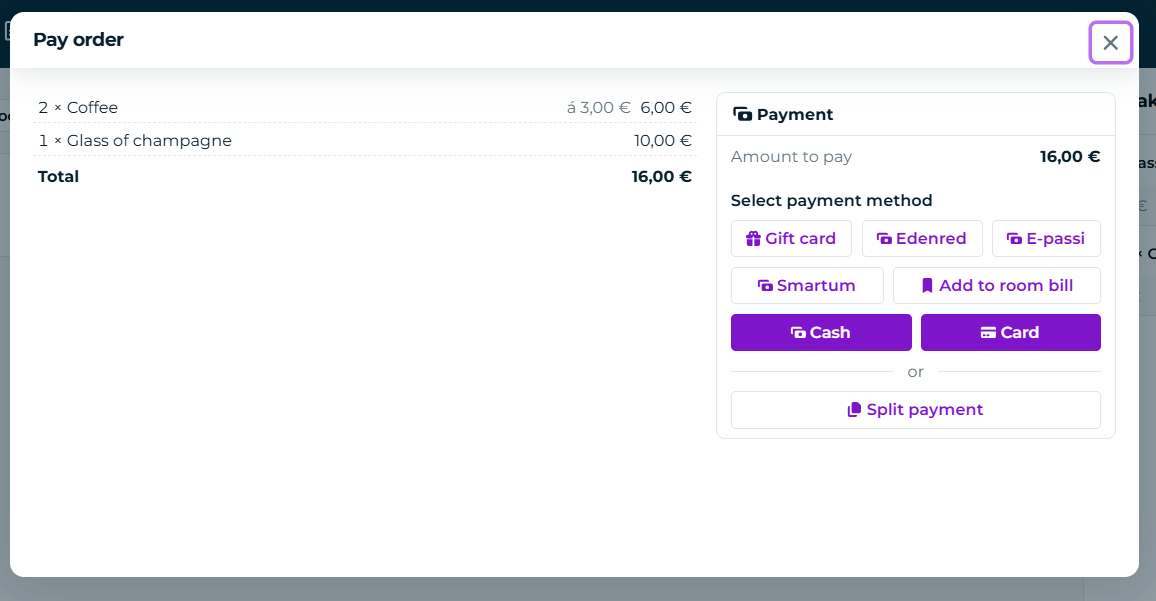Select the 2 × Coffee order line
The image size is (1156, 601).
(x=365, y=108)
